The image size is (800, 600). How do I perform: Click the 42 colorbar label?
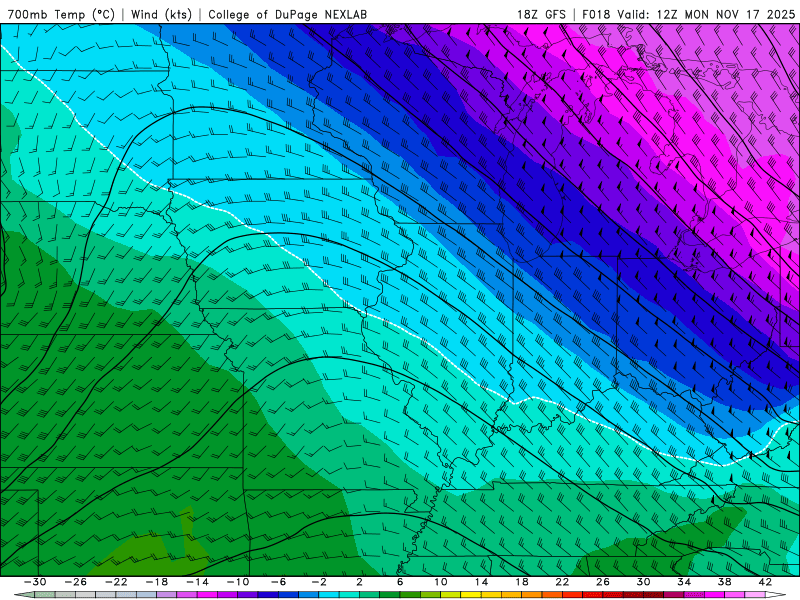click(765, 582)
